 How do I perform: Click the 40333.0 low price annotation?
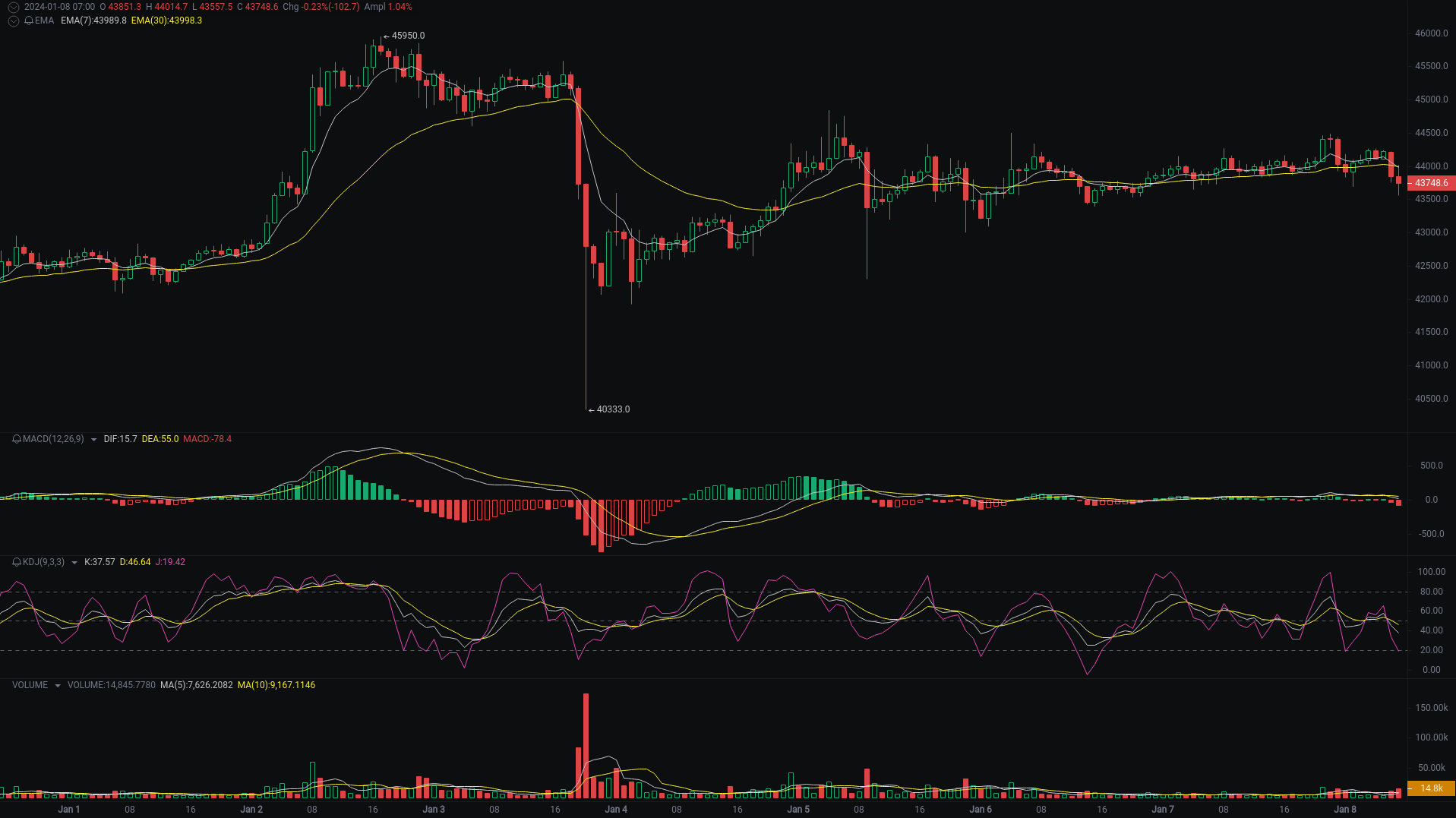(x=612, y=409)
